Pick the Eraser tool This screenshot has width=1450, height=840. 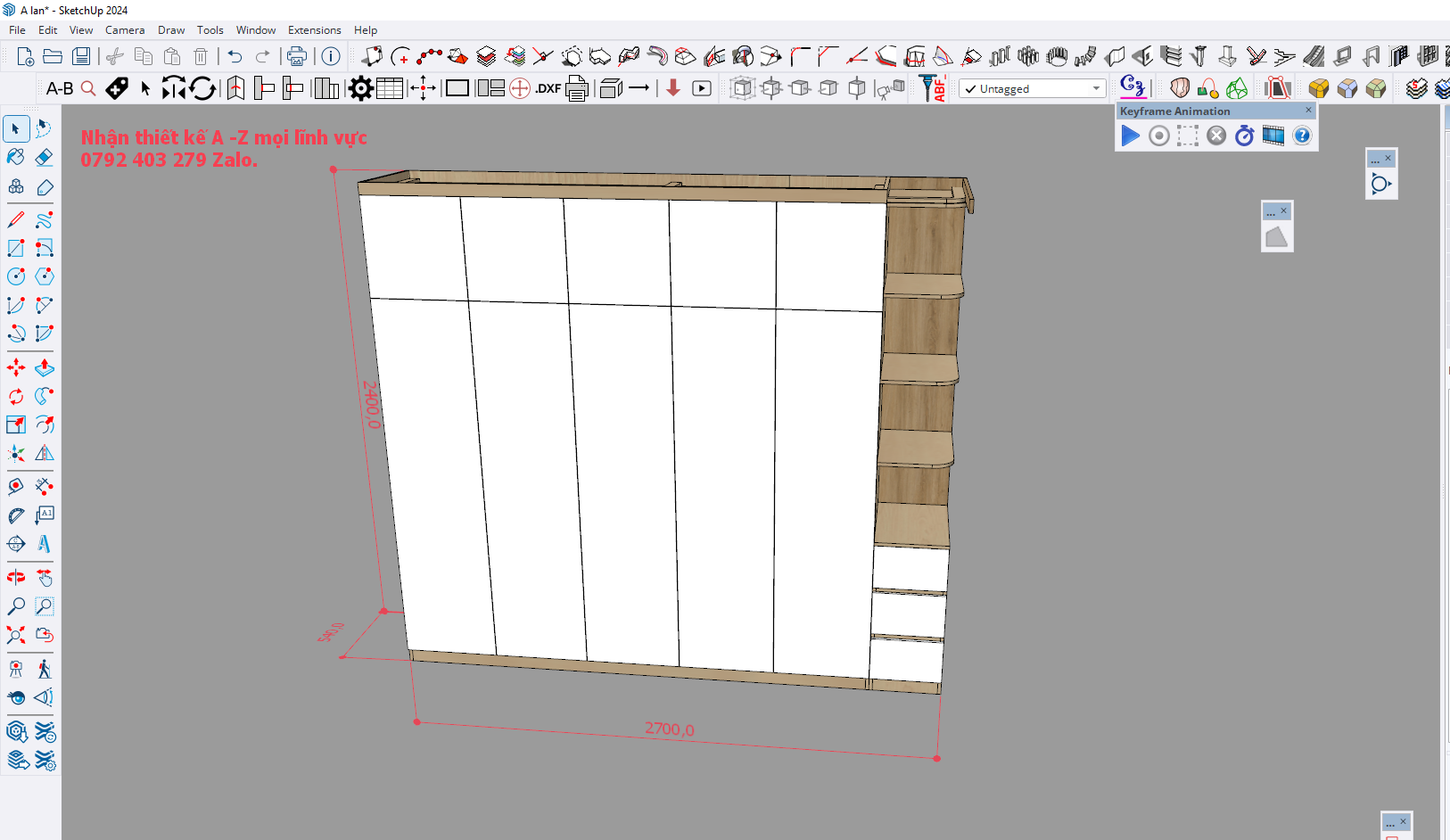[44, 157]
